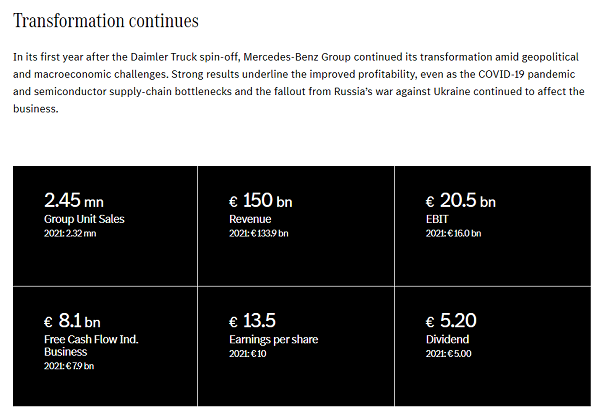The height and width of the screenshot is (418, 600).
Task: Click the "Earnings per share" label
Action: [274, 339]
